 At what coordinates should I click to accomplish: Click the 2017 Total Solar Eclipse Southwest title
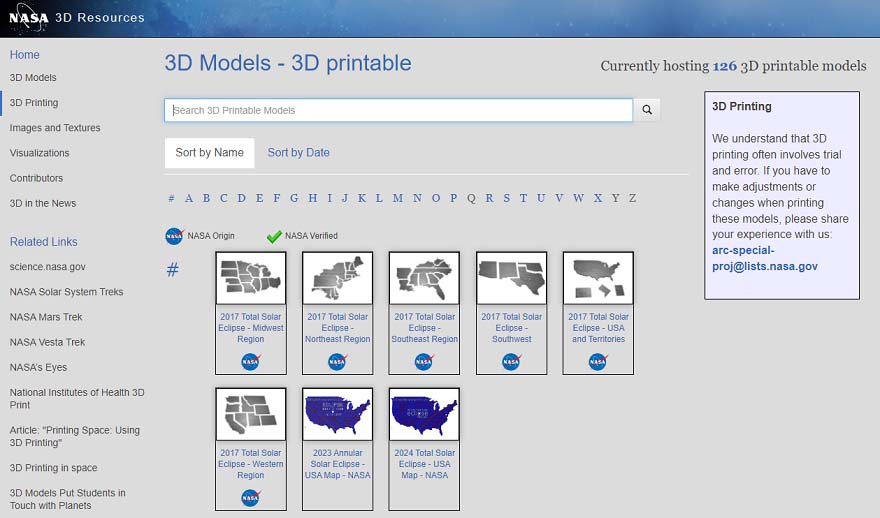(511, 328)
